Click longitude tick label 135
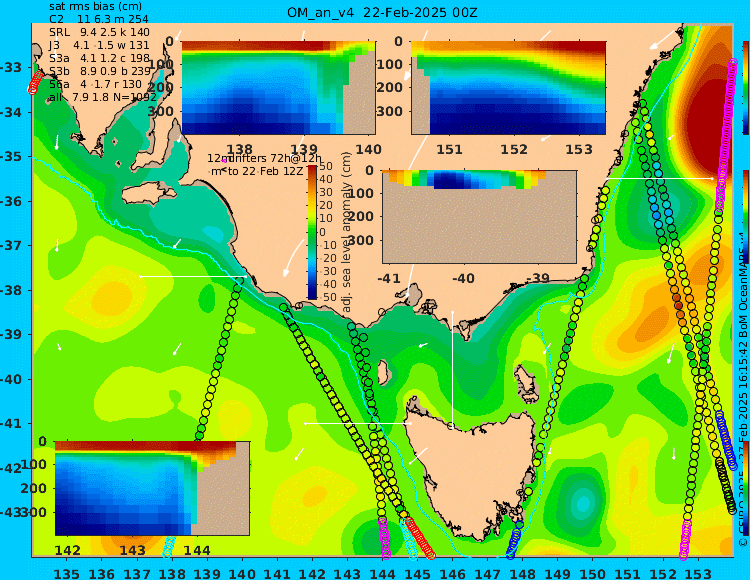Screen dimensions: 750x580 (x=66, y=573)
